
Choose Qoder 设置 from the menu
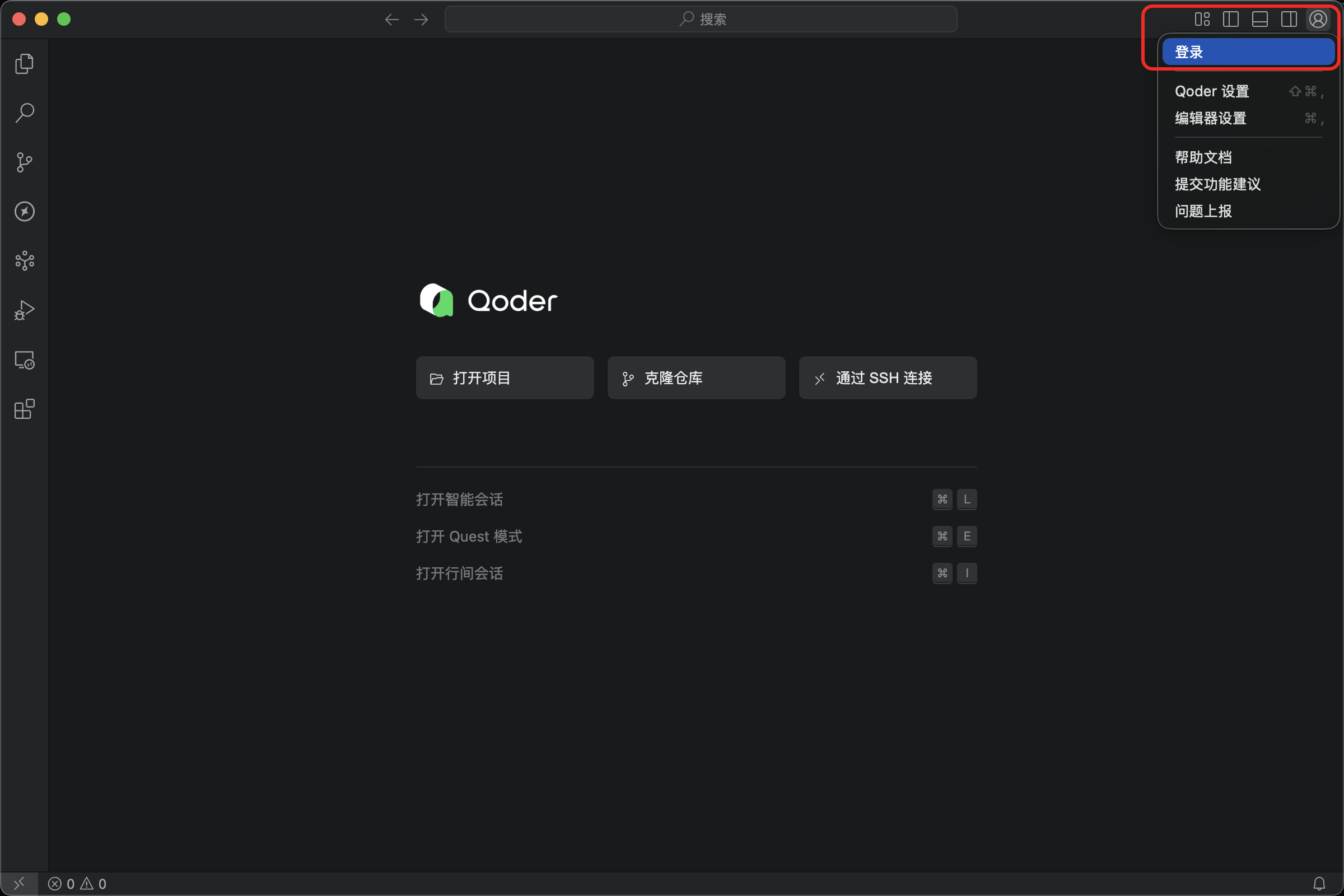coord(1211,91)
